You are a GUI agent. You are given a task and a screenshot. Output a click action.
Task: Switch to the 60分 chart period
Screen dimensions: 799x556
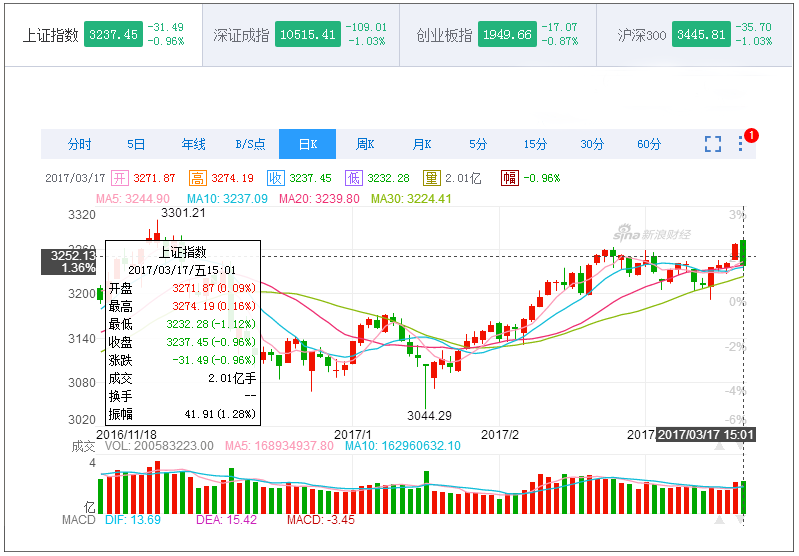(x=649, y=144)
